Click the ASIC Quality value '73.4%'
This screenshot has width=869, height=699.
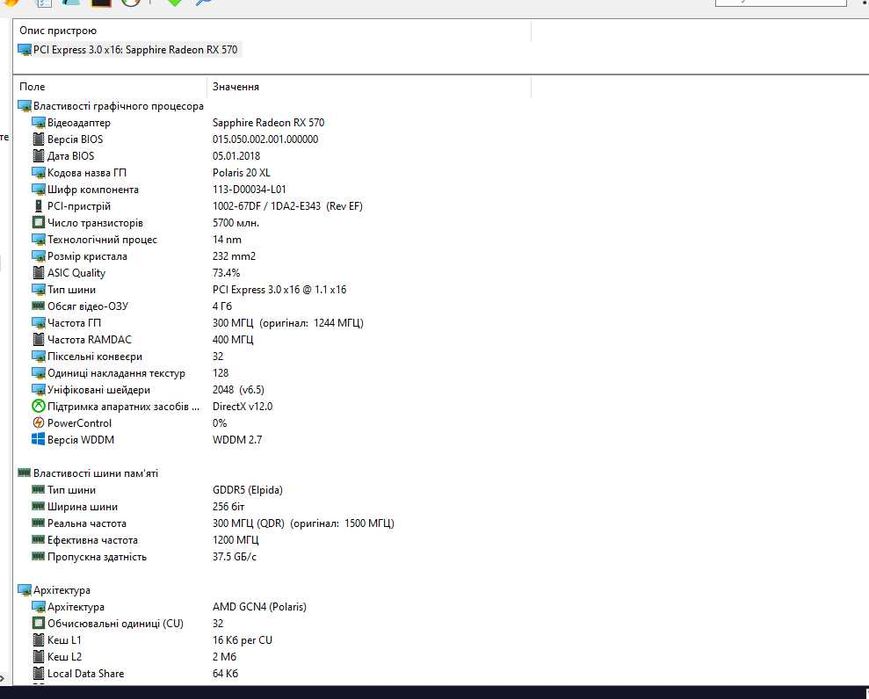[226, 273]
